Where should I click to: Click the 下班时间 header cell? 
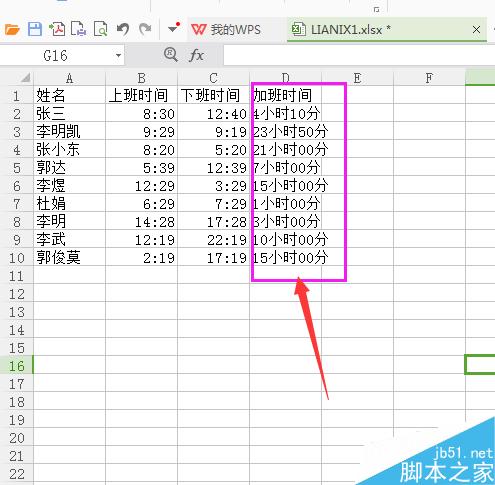[214, 95]
